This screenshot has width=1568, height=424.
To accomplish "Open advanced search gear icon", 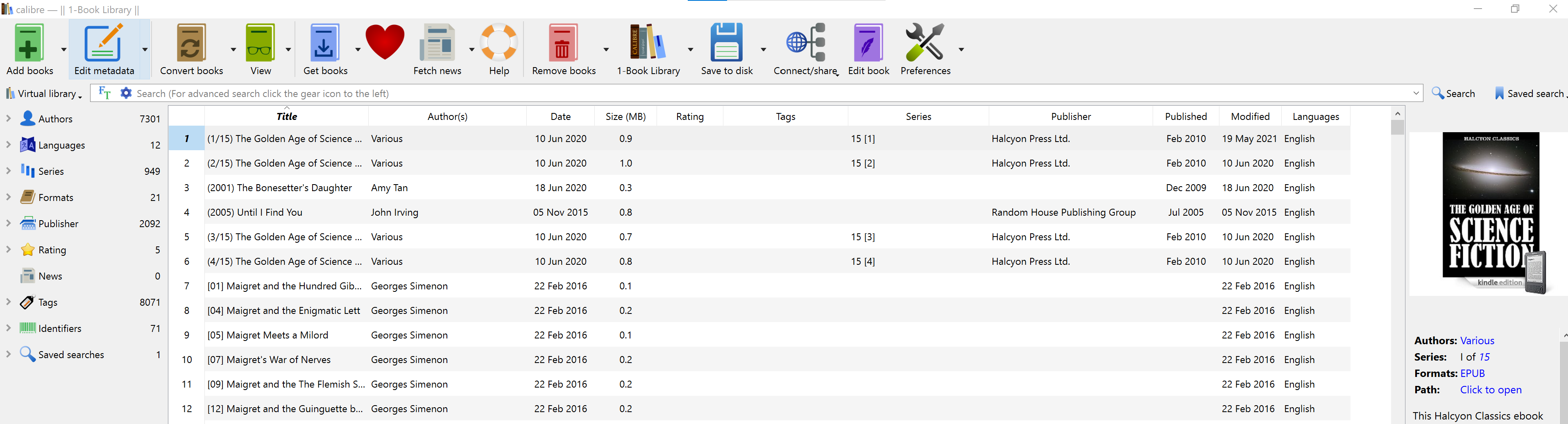I will 126,93.
